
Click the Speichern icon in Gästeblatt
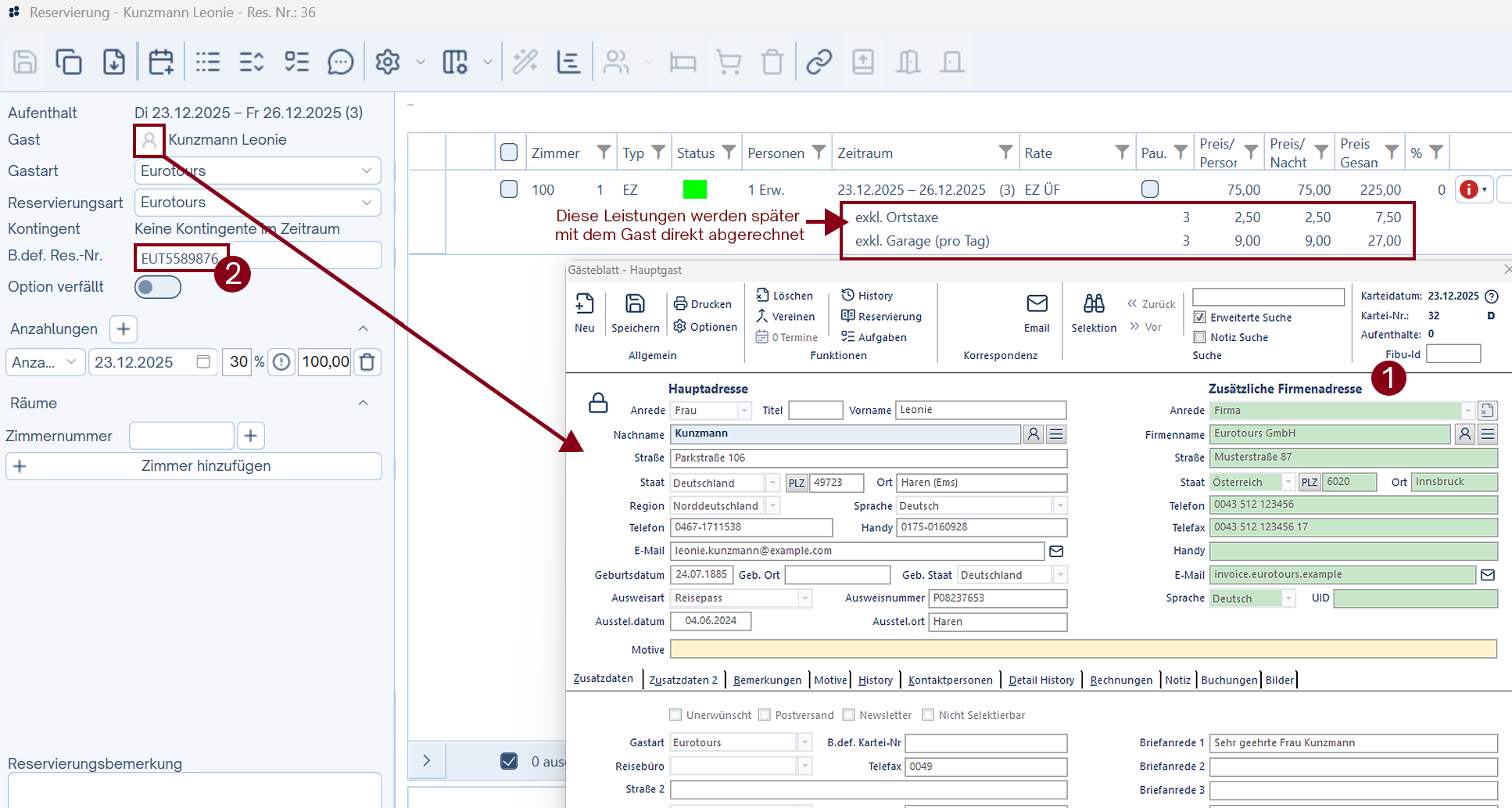[x=635, y=304]
